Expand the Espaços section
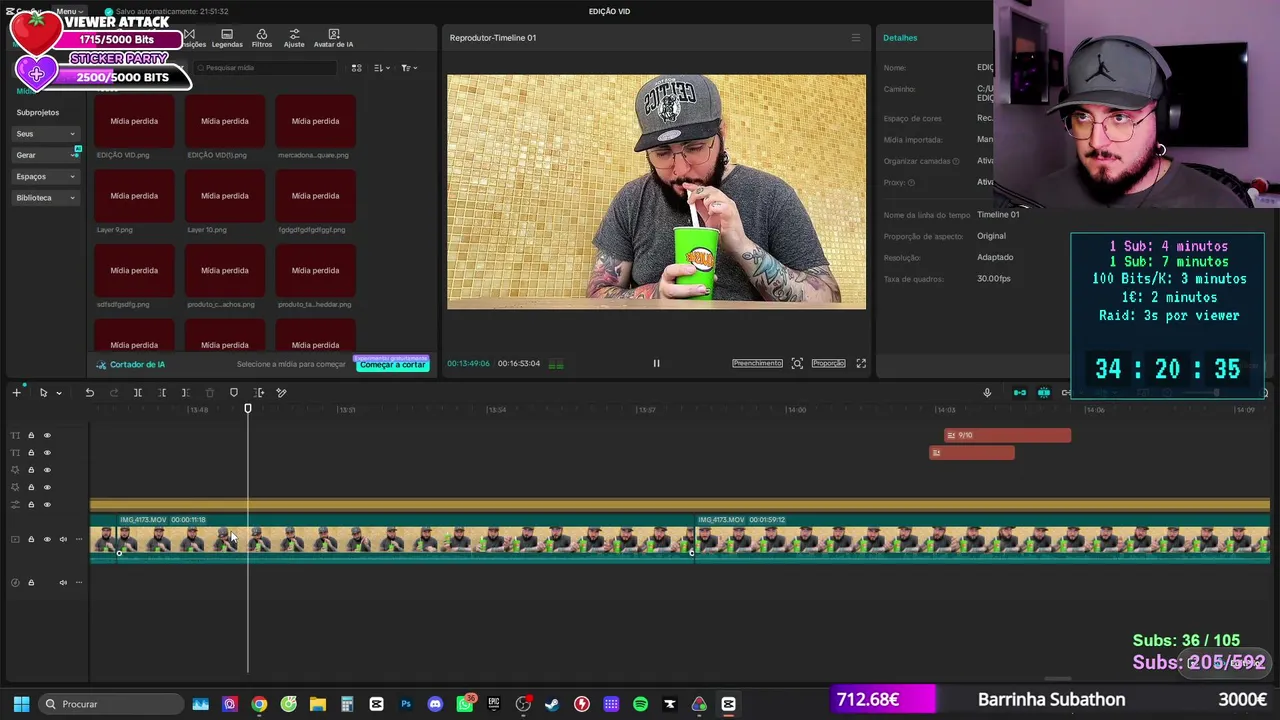The height and width of the screenshot is (720, 1280). point(45,176)
